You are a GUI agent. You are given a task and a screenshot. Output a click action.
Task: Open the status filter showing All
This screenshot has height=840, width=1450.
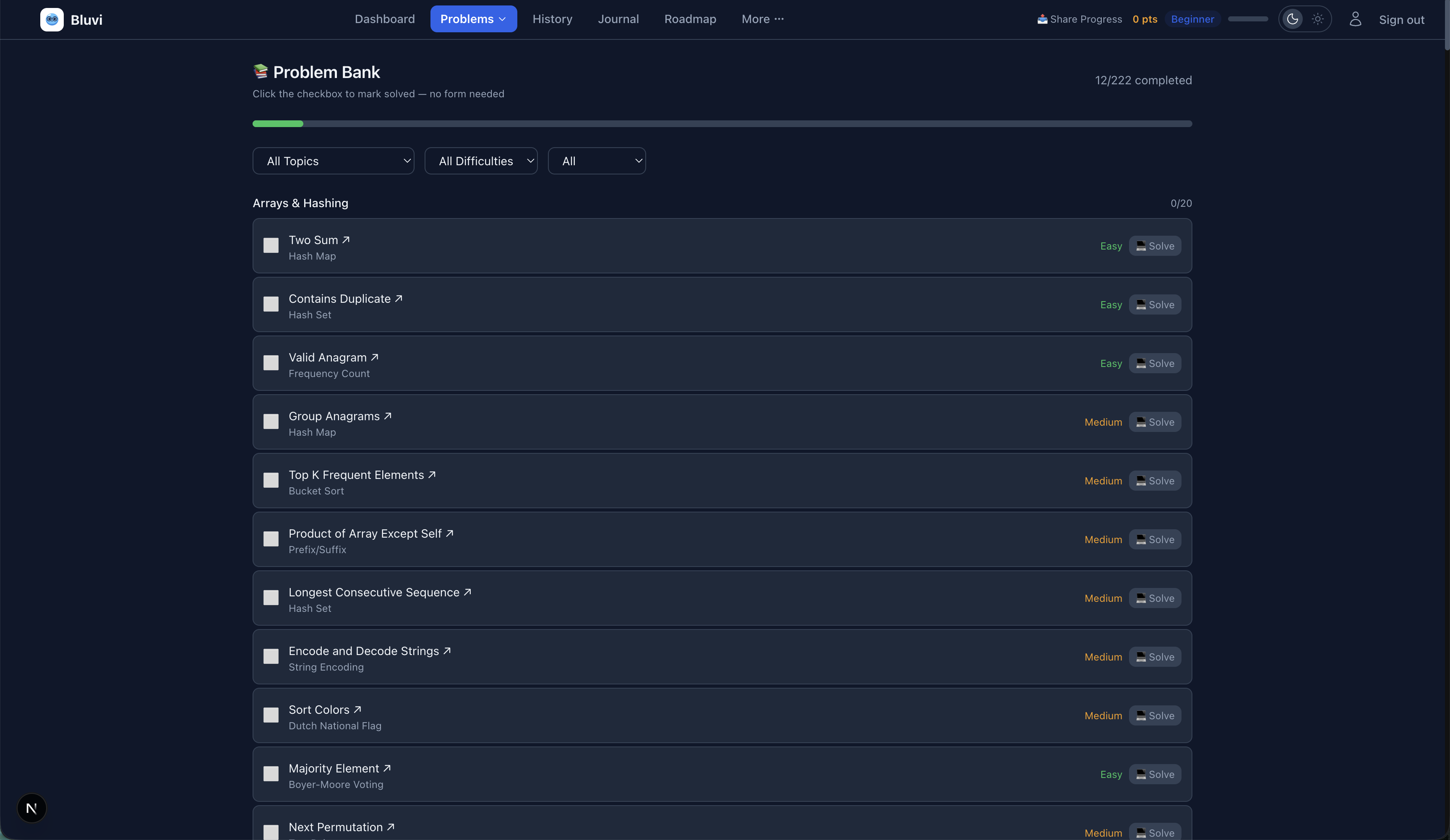pyautogui.click(x=597, y=161)
